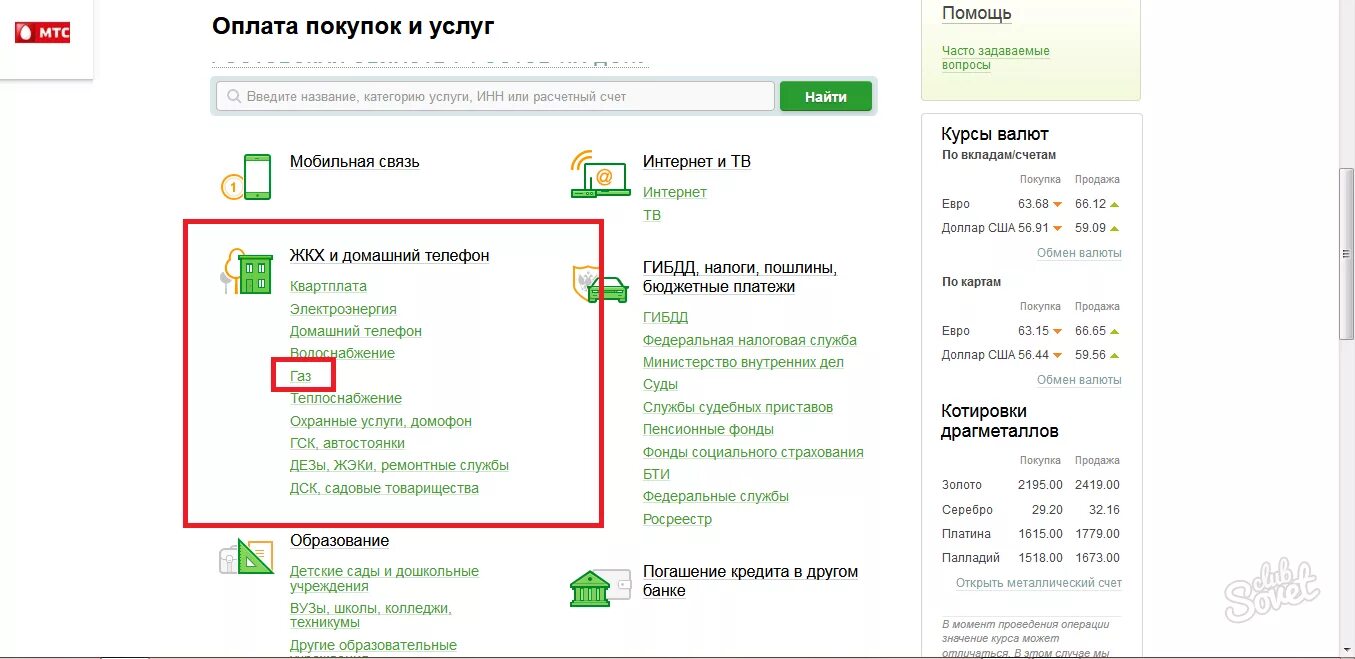Open the Помощь heading link
The width and height of the screenshot is (1355, 659).
tap(976, 13)
